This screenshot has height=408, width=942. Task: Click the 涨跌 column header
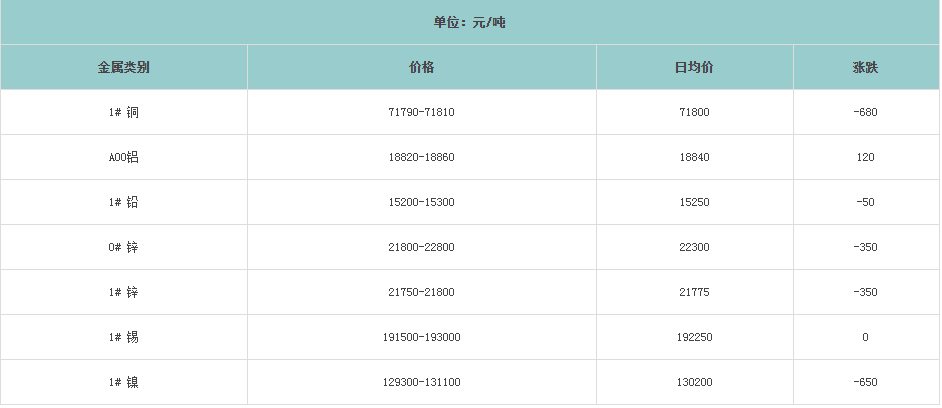tap(865, 68)
